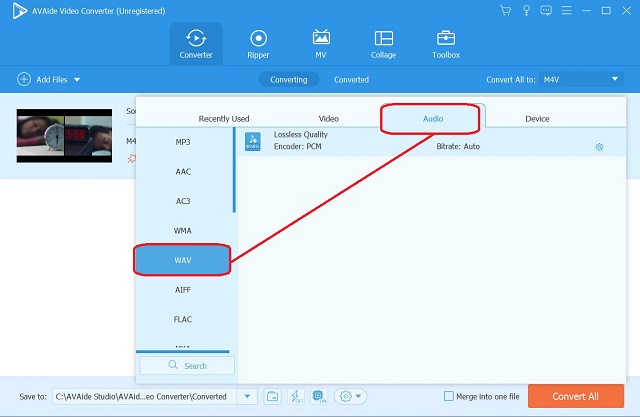The width and height of the screenshot is (640, 417).
Task: Choose AAC in the format list
Action: [183, 172]
